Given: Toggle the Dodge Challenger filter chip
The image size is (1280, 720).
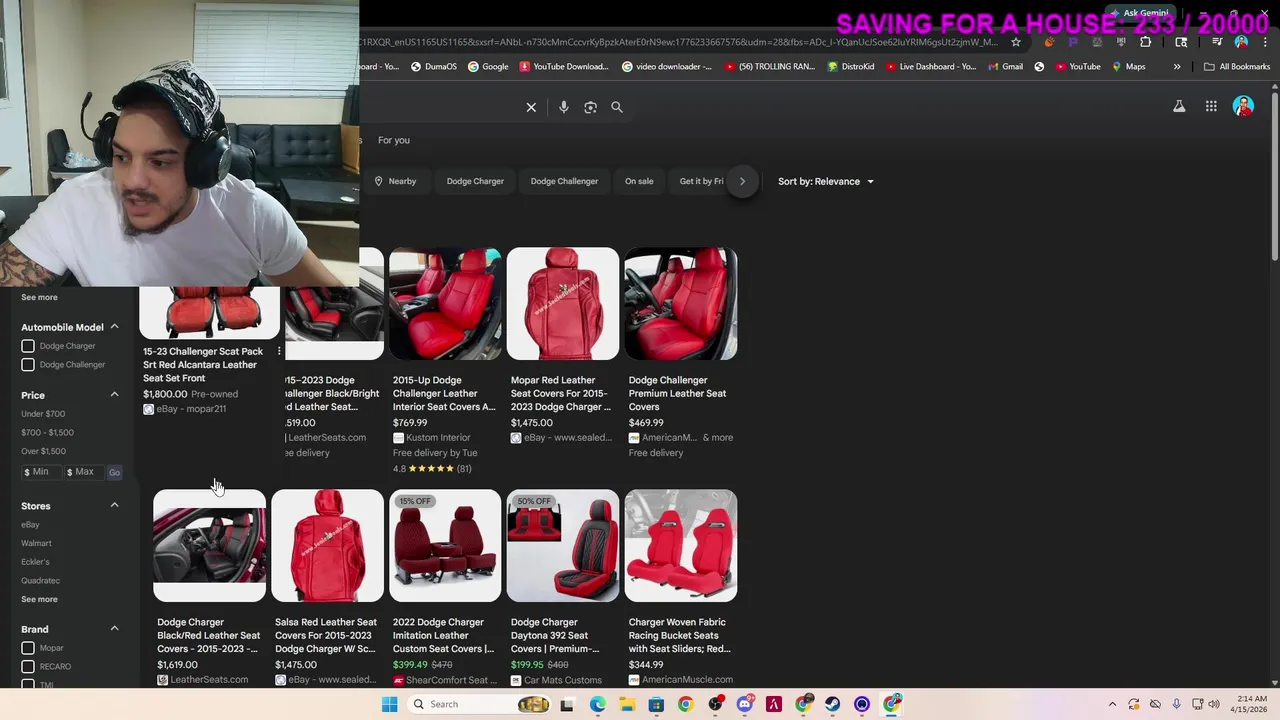Looking at the screenshot, I should [564, 181].
